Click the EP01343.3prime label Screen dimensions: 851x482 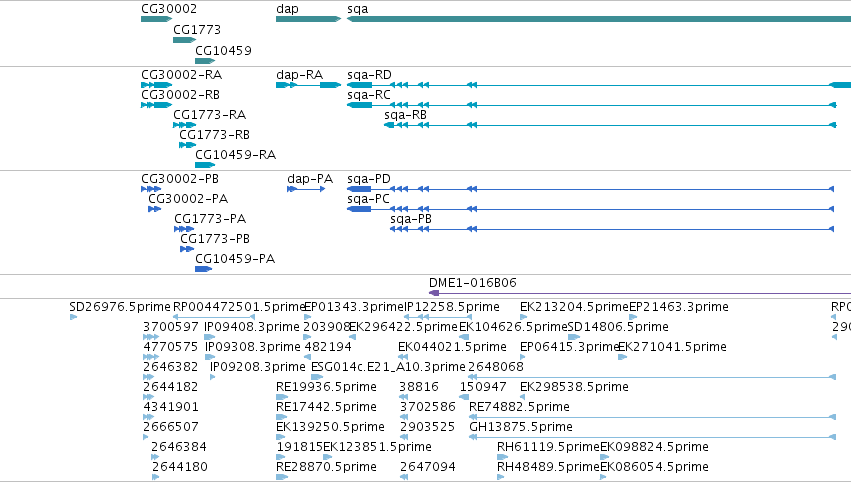tap(354, 307)
